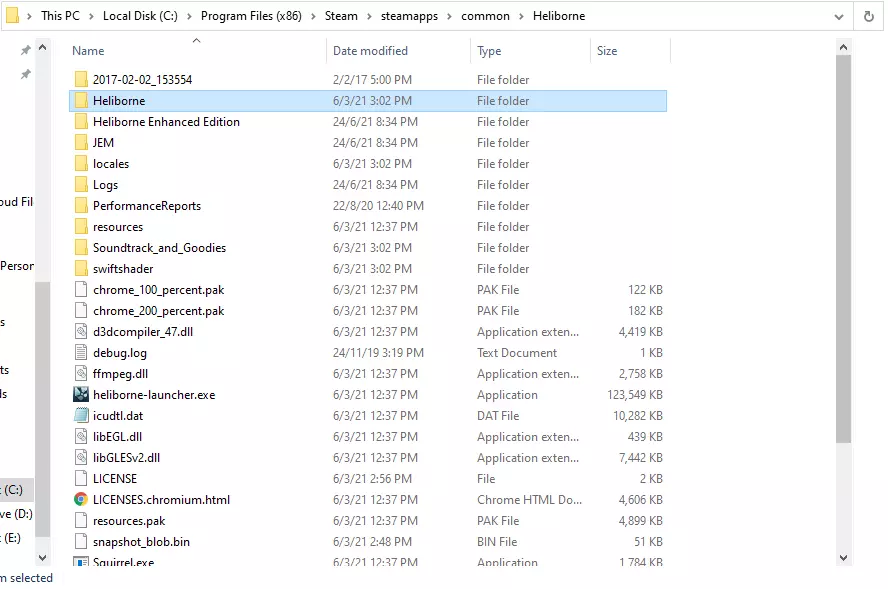The image size is (888, 589).
Task: Expand the chevron after steamapps in the path
Action: (450, 16)
